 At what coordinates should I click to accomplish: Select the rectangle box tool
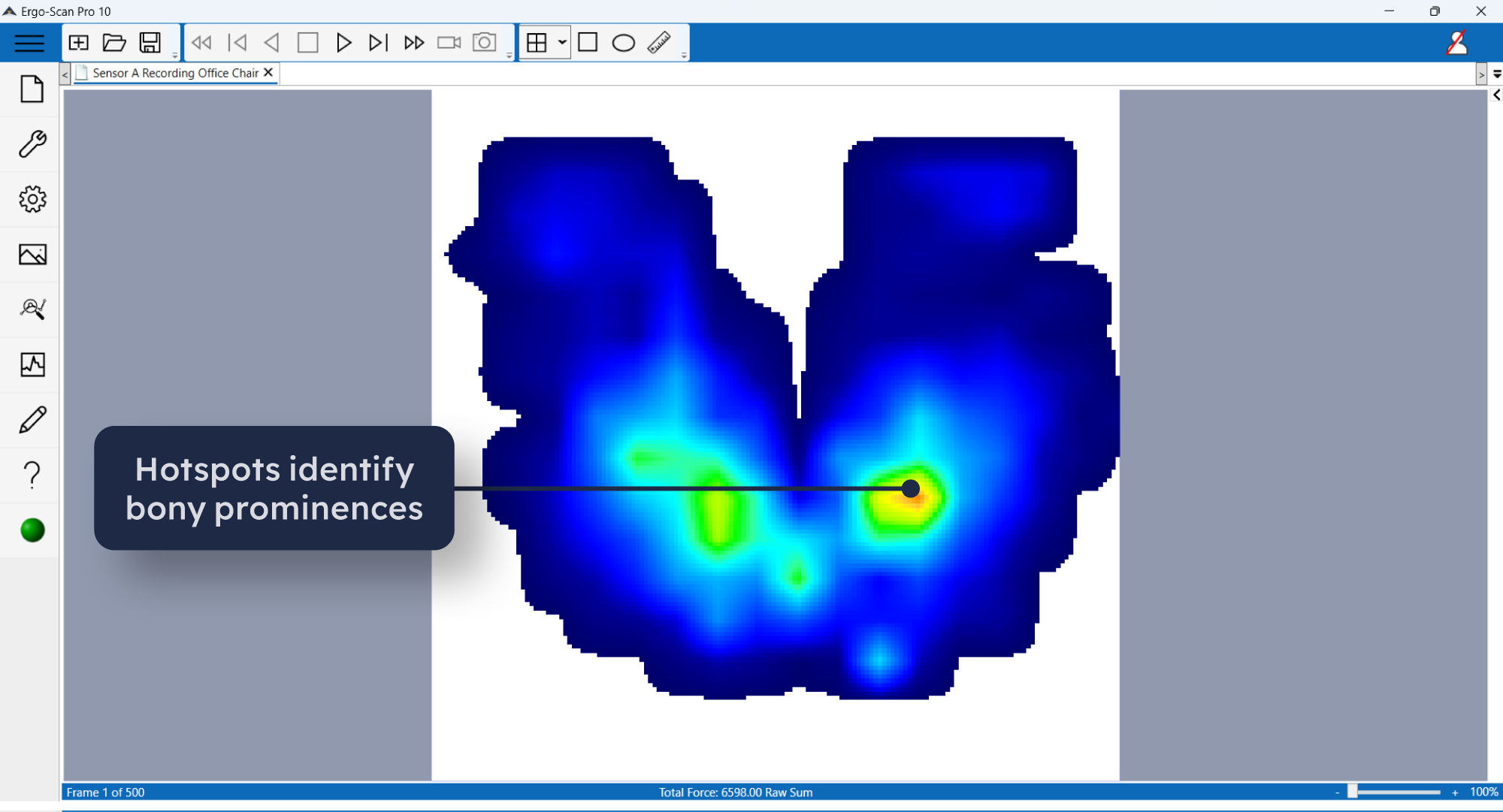[588, 43]
